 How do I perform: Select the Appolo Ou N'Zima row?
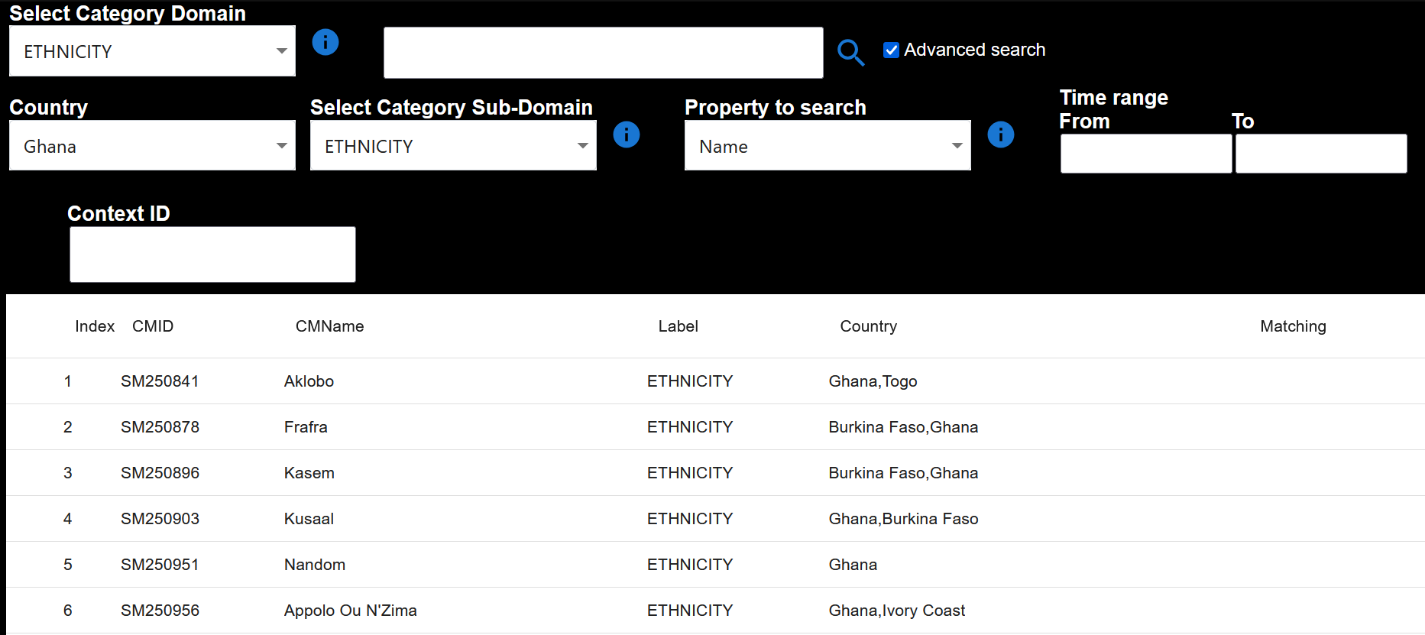[350, 610]
